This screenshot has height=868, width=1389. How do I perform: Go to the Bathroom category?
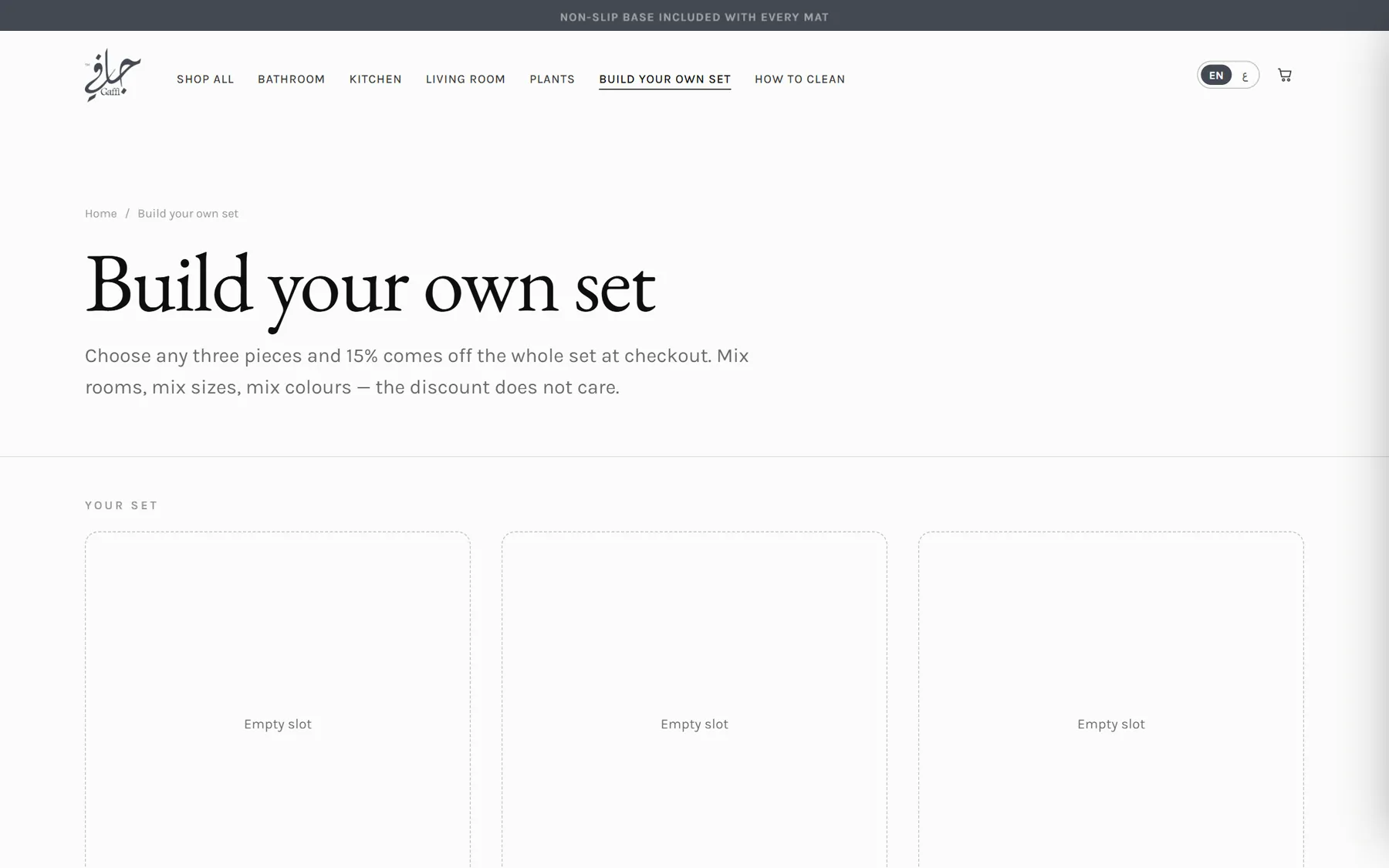[292, 79]
